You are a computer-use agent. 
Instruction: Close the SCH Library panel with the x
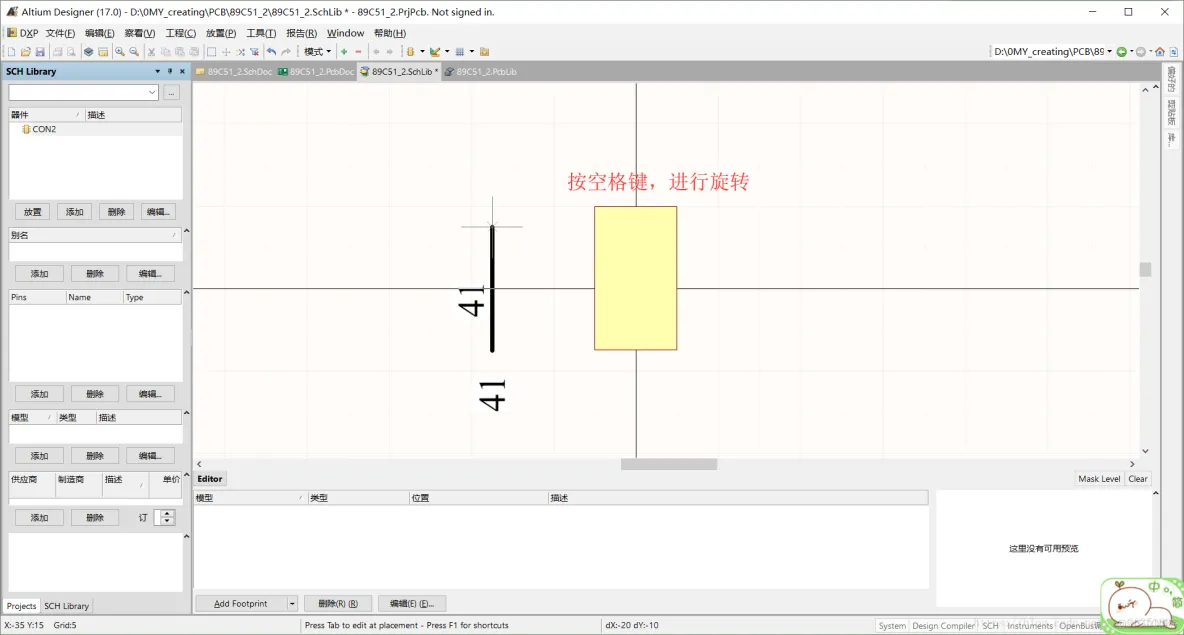pyautogui.click(x=182, y=72)
